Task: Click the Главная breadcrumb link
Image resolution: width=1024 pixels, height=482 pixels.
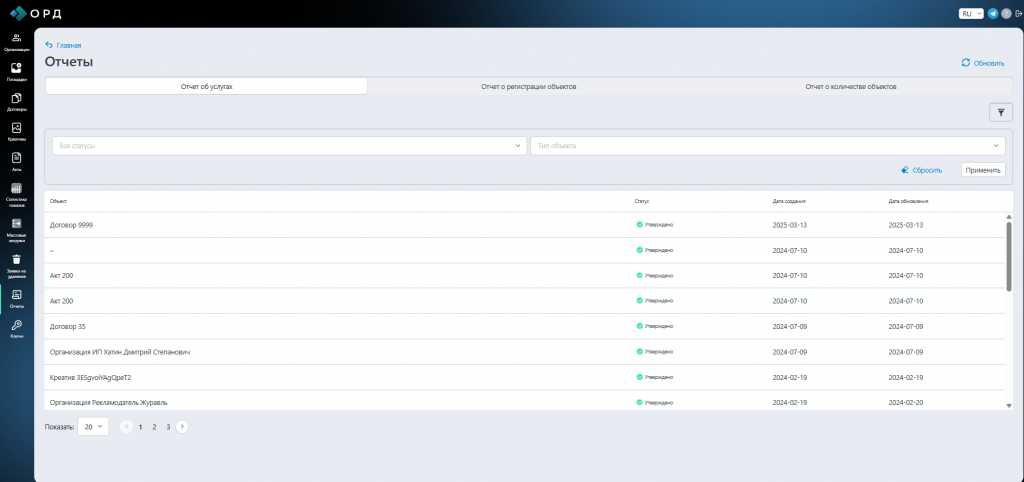Action: [69, 45]
